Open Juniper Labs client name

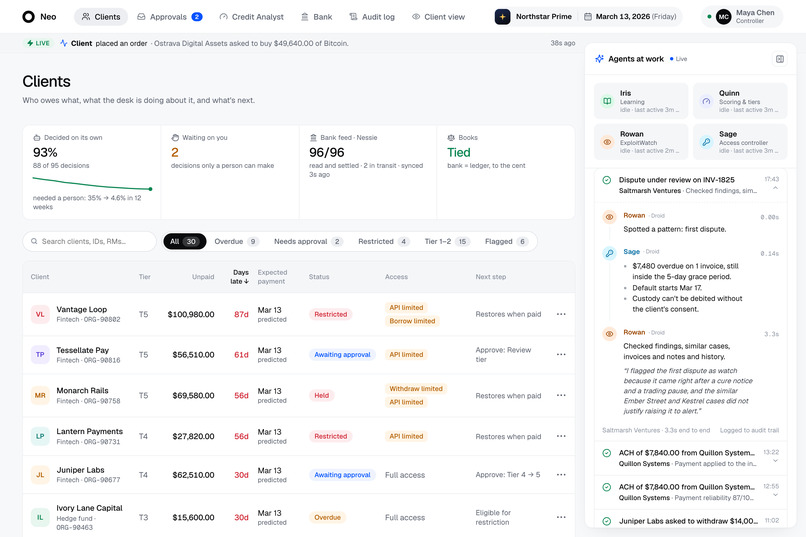[80, 470]
